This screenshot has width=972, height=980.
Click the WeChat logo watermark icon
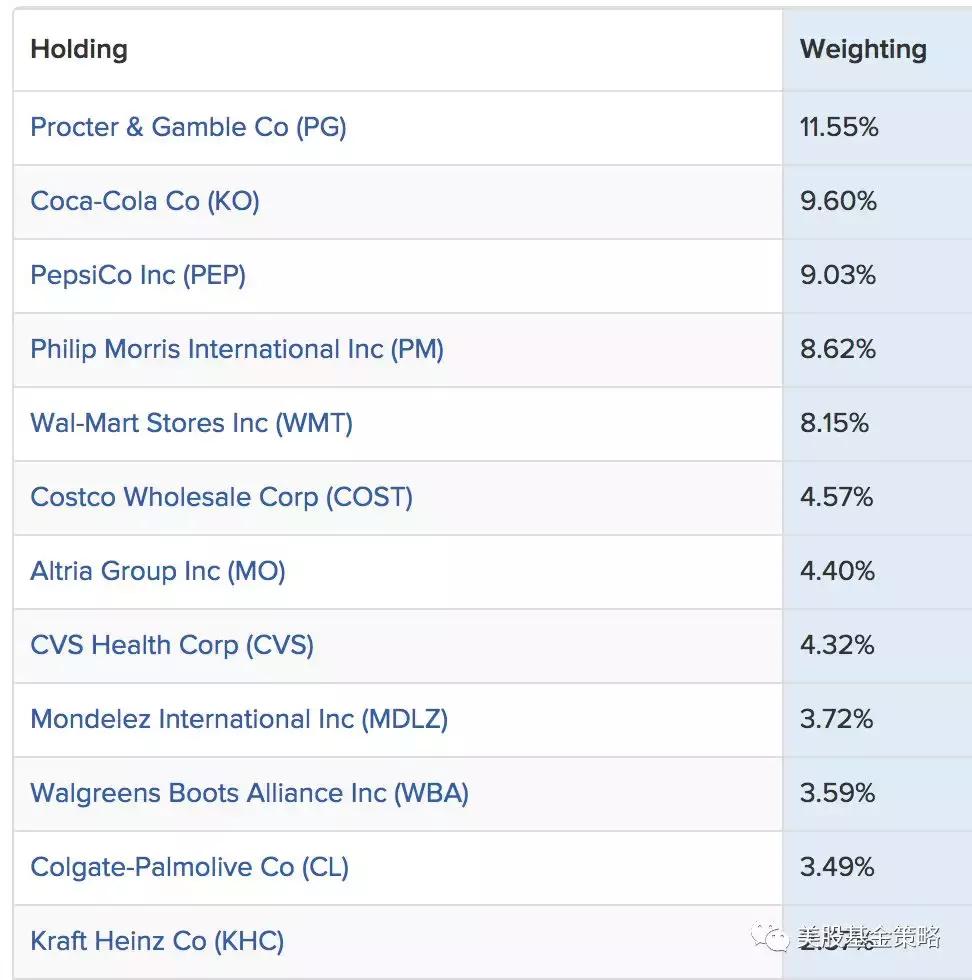(771, 939)
